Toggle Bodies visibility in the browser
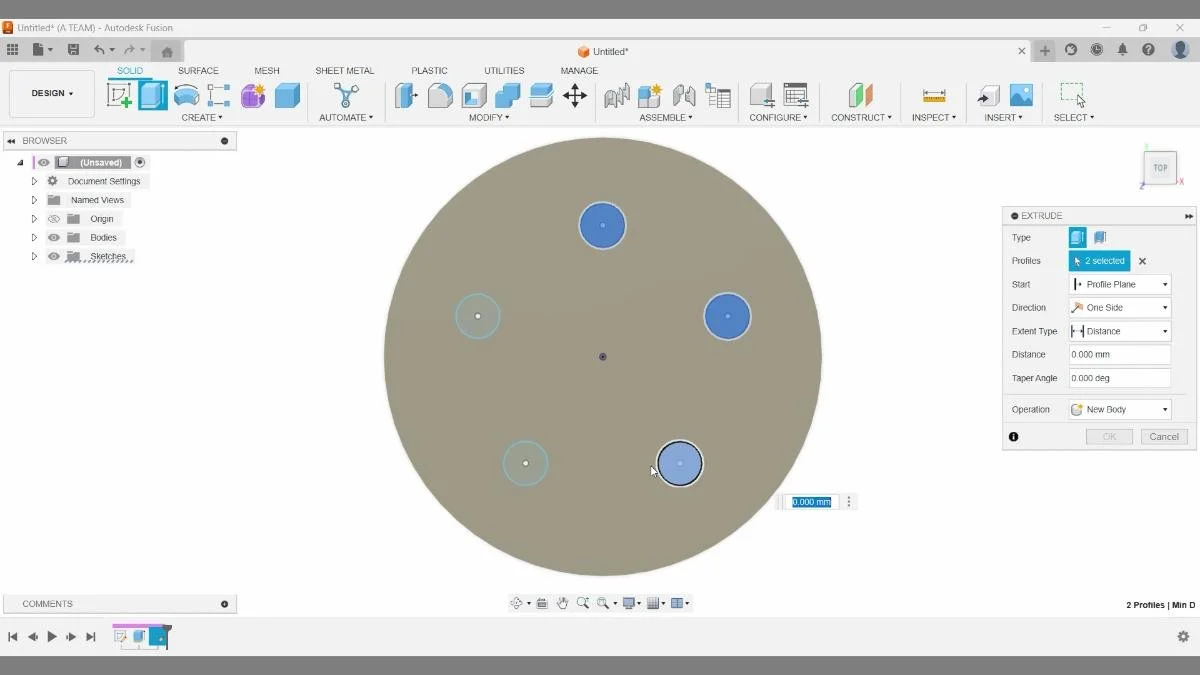The image size is (1200, 675). click(x=54, y=237)
